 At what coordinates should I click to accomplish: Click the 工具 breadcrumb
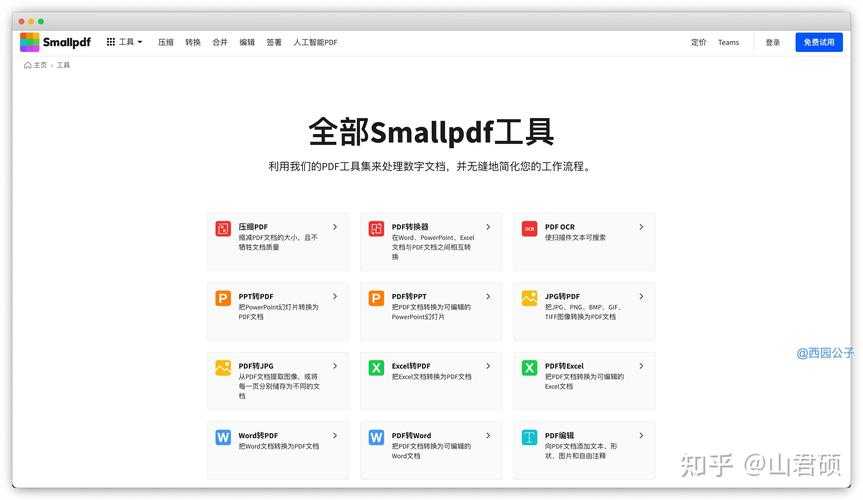[x=63, y=65]
